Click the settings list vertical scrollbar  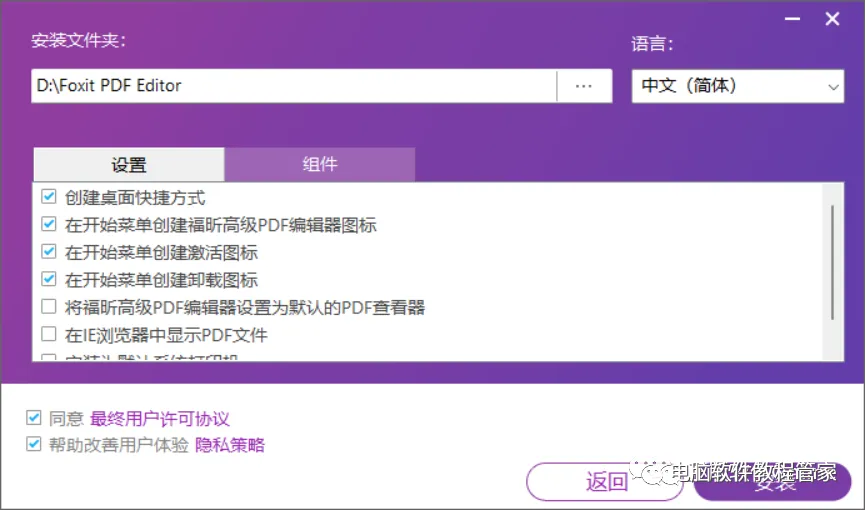[x=832, y=263]
